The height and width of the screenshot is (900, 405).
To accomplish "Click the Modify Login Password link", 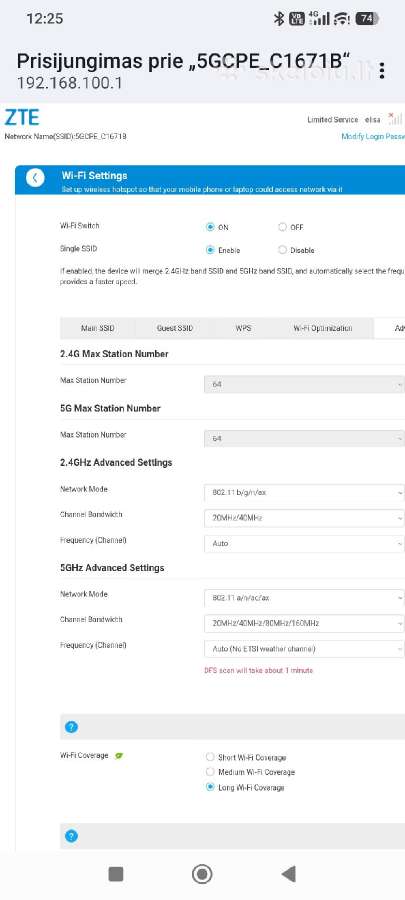I will tap(373, 136).
